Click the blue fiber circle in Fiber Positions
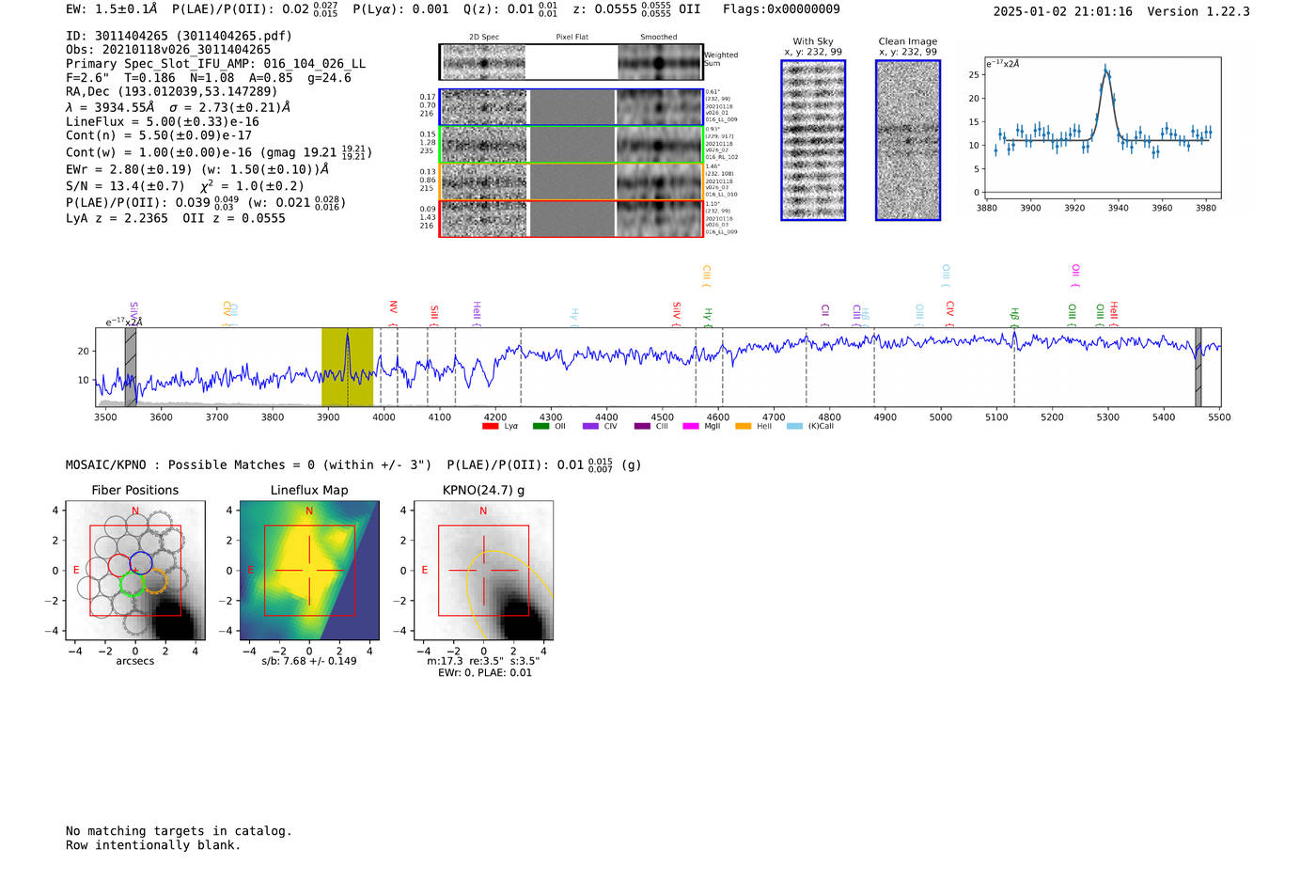This screenshot has height=896, width=1316. click(x=141, y=563)
